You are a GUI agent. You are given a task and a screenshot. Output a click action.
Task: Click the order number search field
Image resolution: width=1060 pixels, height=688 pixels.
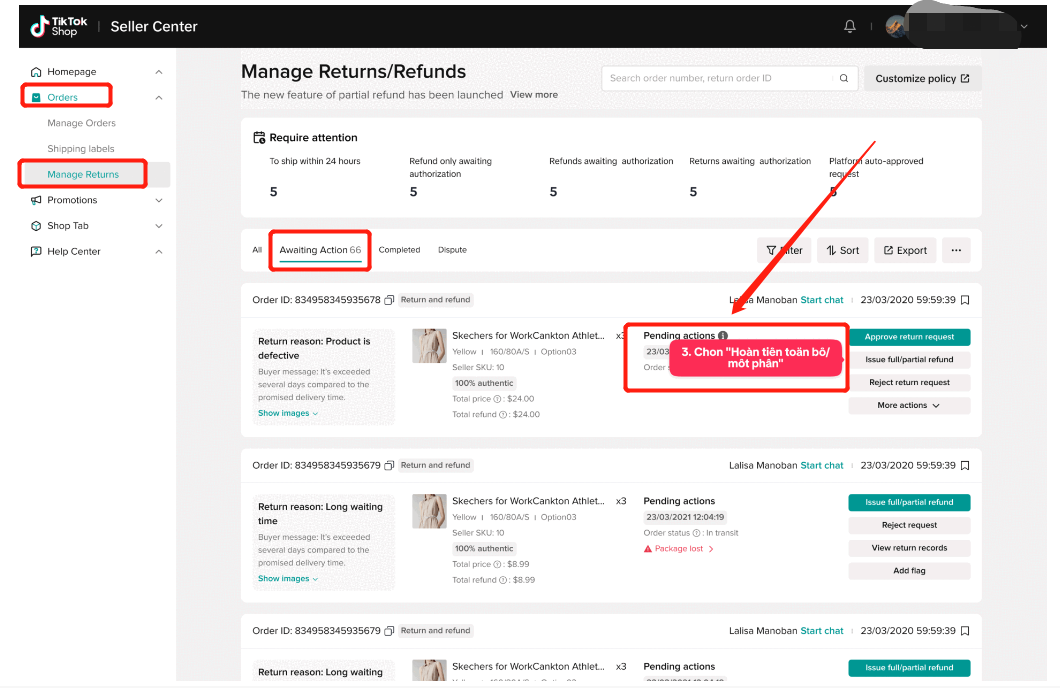pos(720,78)
